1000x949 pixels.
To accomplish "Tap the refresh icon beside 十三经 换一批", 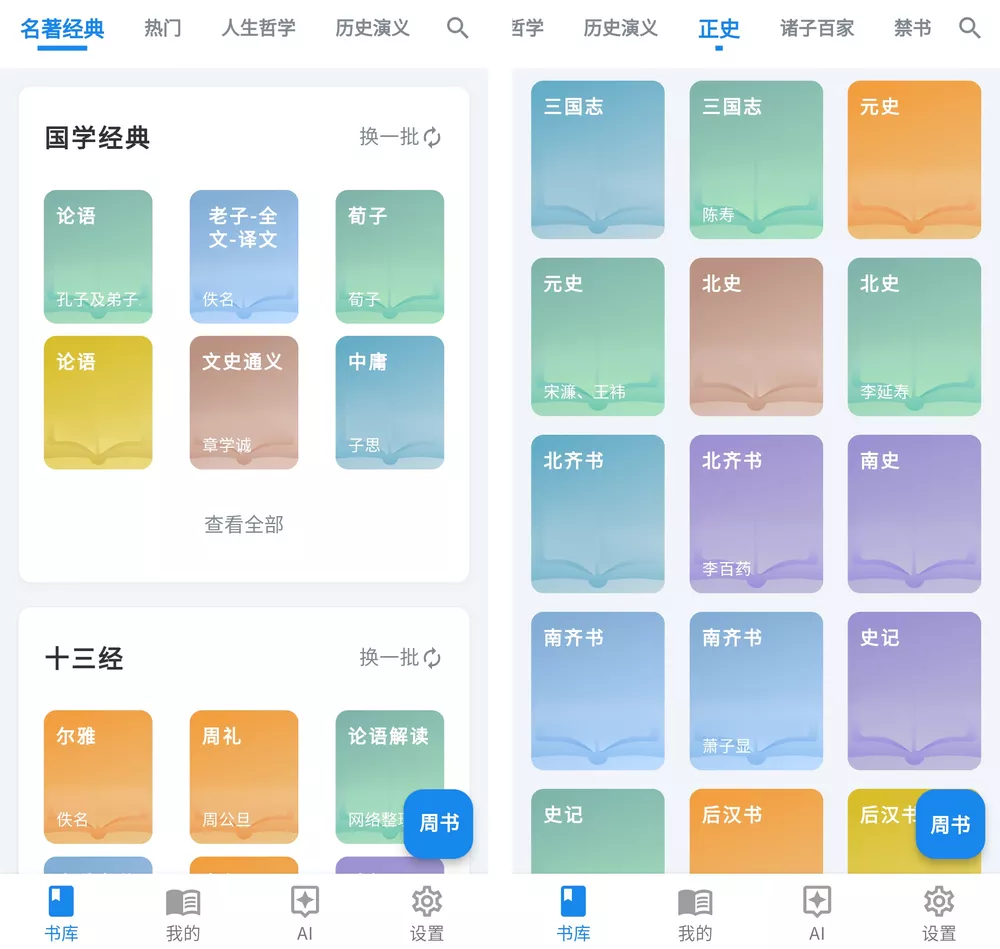I will tap(431, 658).
